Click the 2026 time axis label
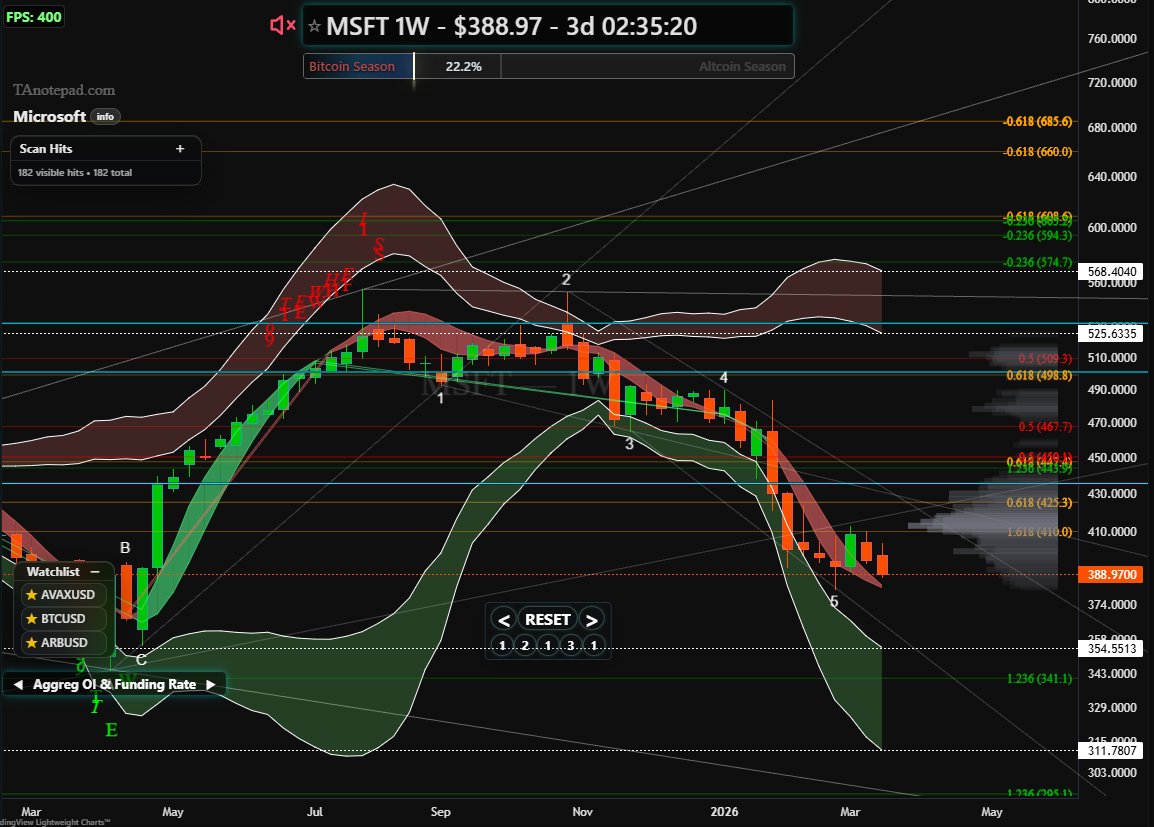Image resolution: width=1154 pixels, height=827 pixels. point(724,812)
